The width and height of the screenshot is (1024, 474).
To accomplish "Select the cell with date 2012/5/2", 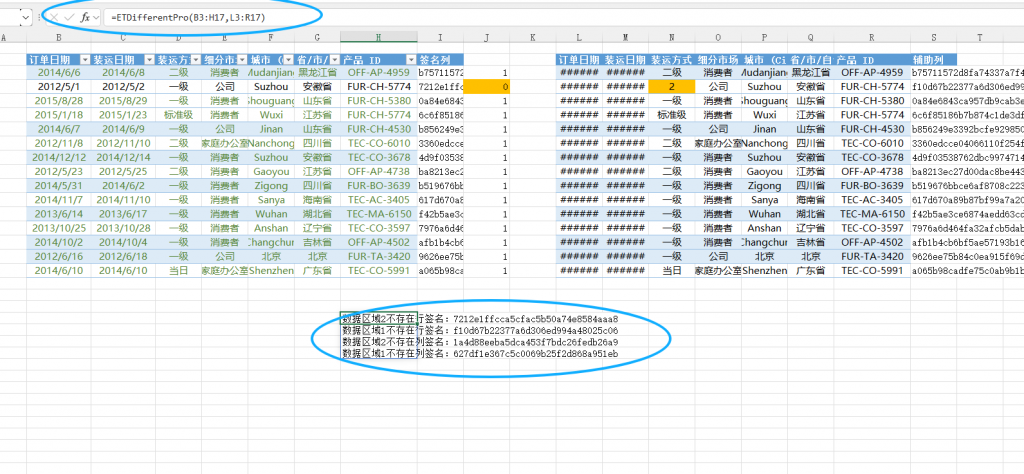I will (x=123, y=86).
